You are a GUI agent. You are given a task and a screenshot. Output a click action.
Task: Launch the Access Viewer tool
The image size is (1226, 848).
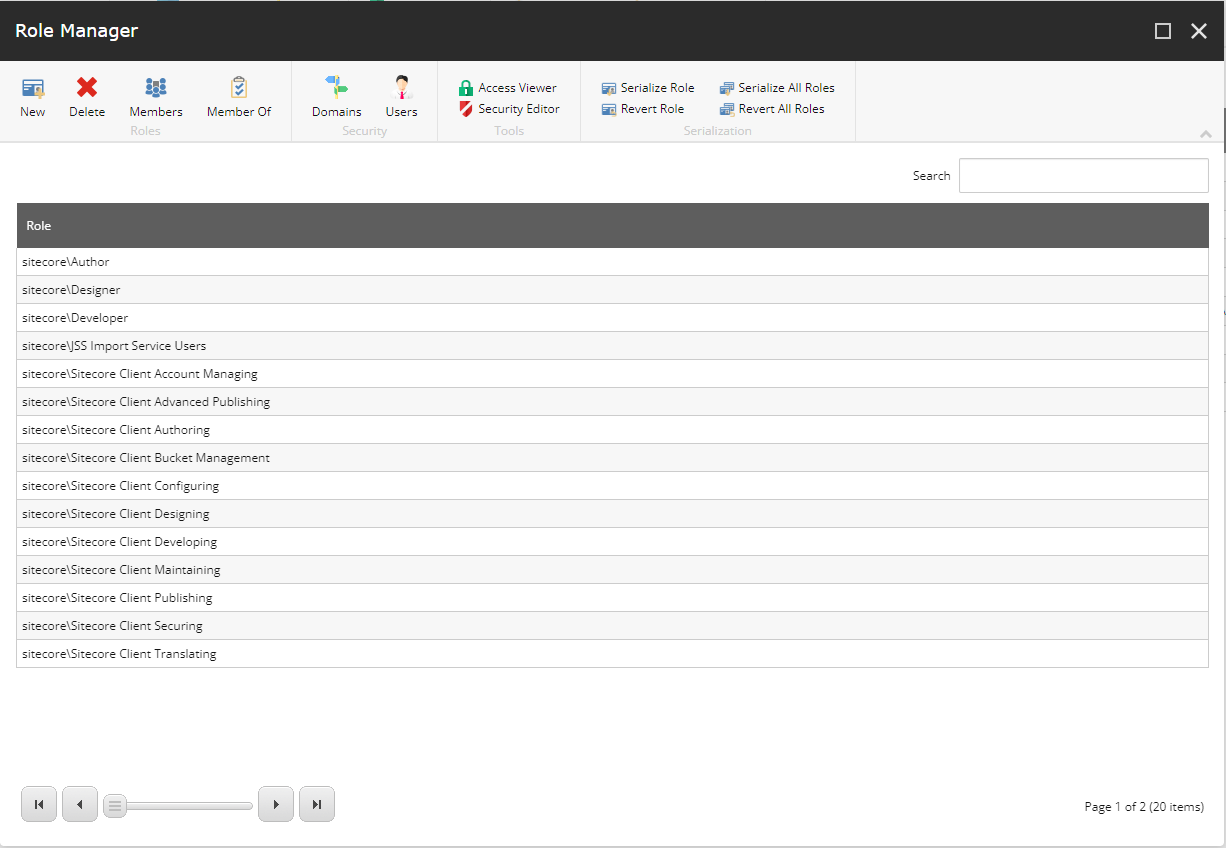[x=508, y=88]
